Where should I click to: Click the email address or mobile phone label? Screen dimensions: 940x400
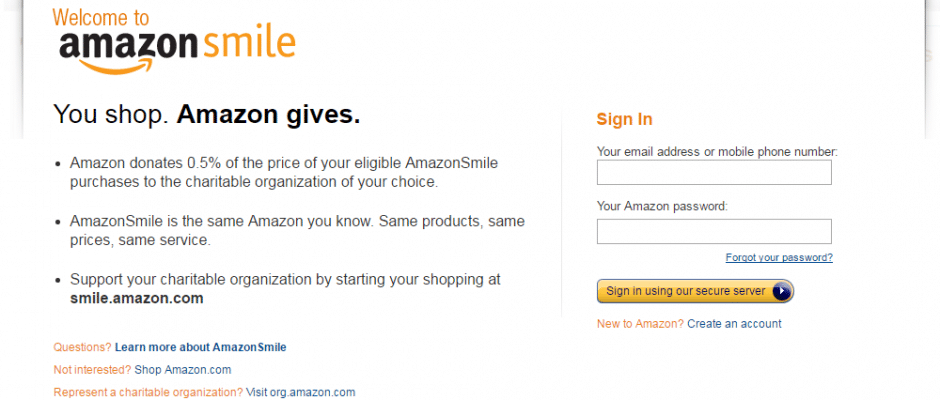click(x=717, y=152)
